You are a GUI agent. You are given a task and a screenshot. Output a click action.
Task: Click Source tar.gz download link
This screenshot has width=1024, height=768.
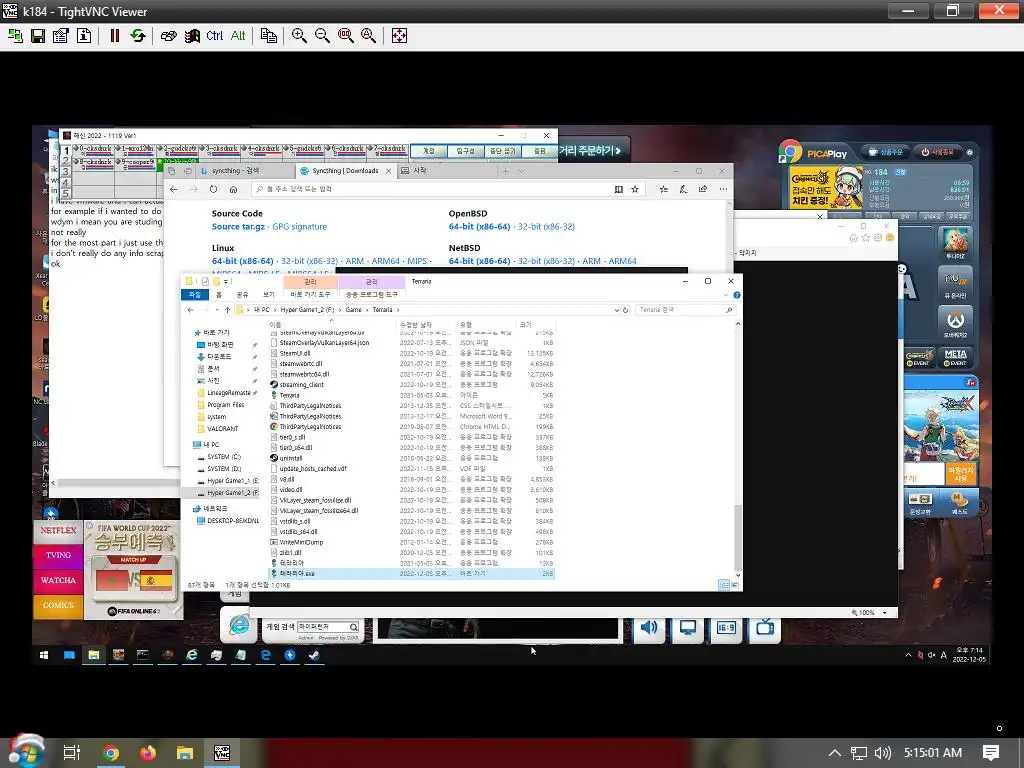(238, 227)
